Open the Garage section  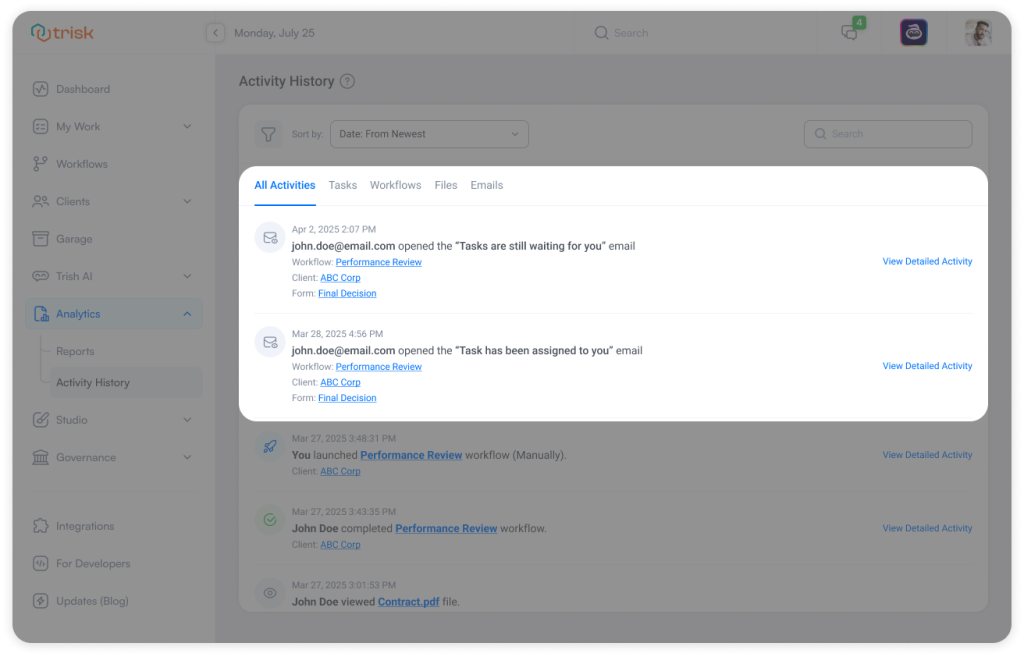pyautogui.click(x=74, y=238)
